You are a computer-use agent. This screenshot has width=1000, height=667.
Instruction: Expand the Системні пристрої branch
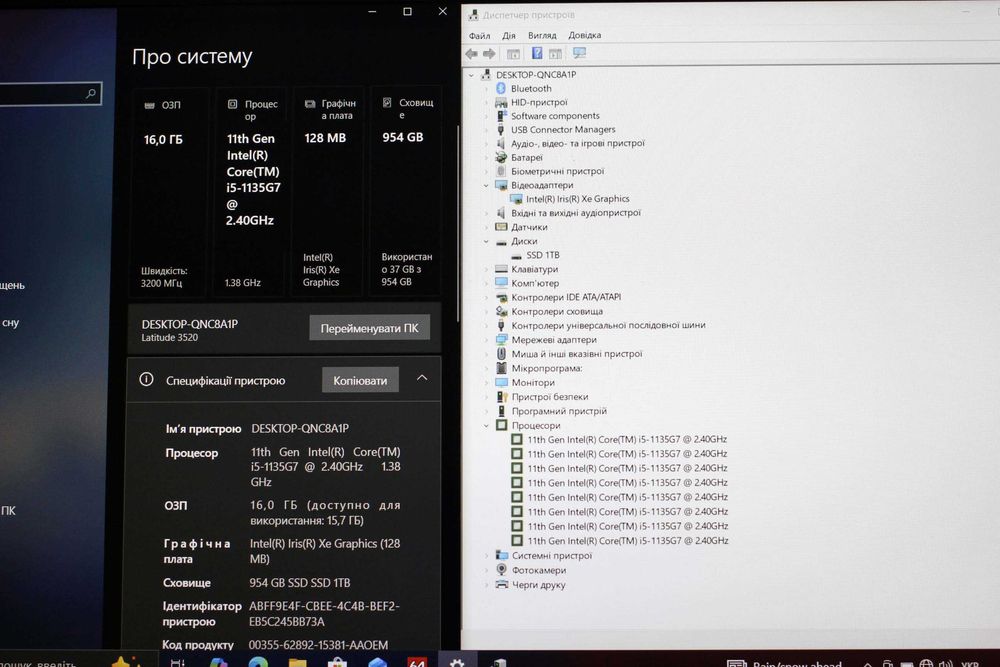pos(486,555)
